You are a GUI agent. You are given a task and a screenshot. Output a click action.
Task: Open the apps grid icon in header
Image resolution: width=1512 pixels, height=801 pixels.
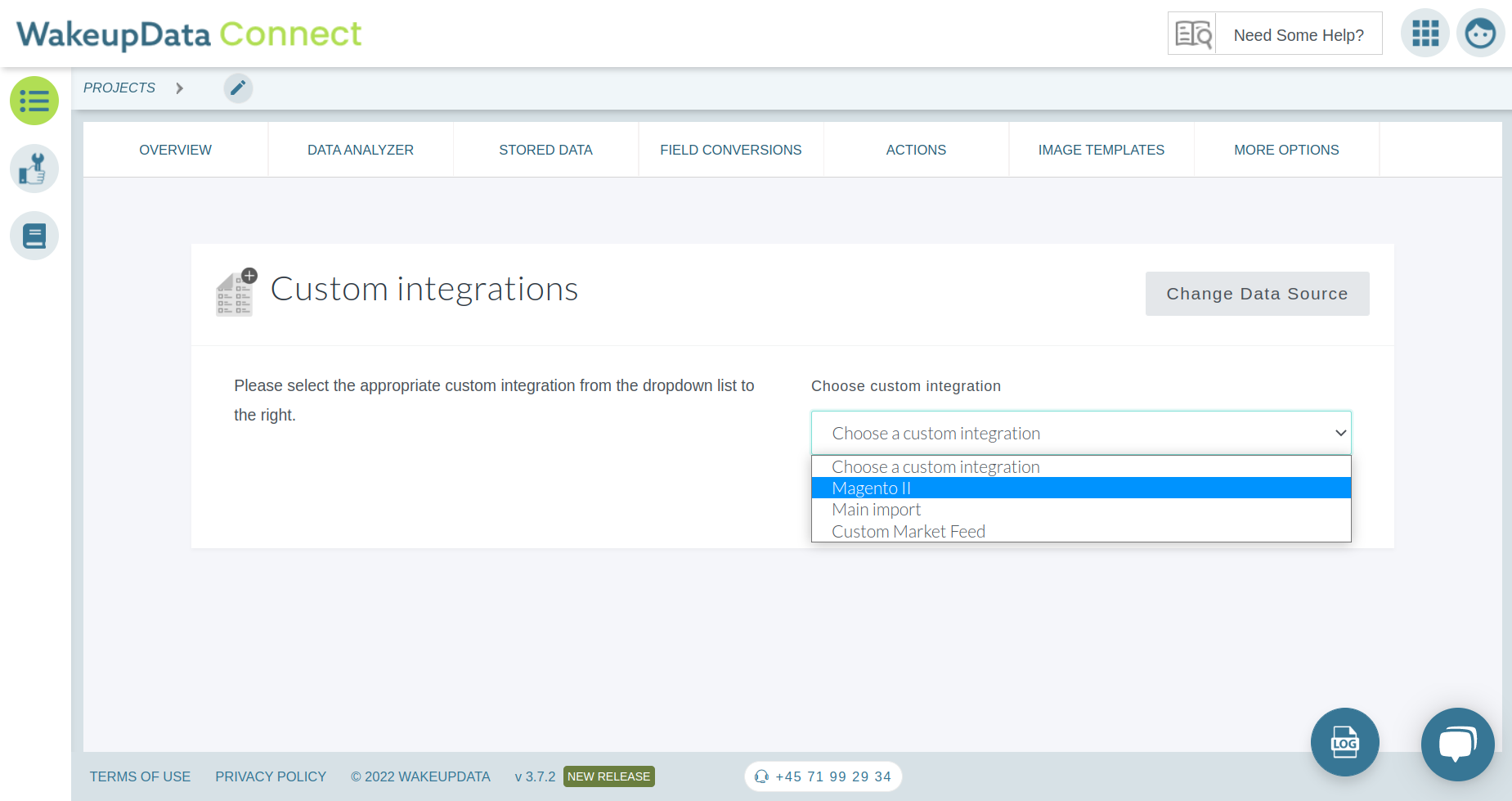click(x=1425, y=34)
